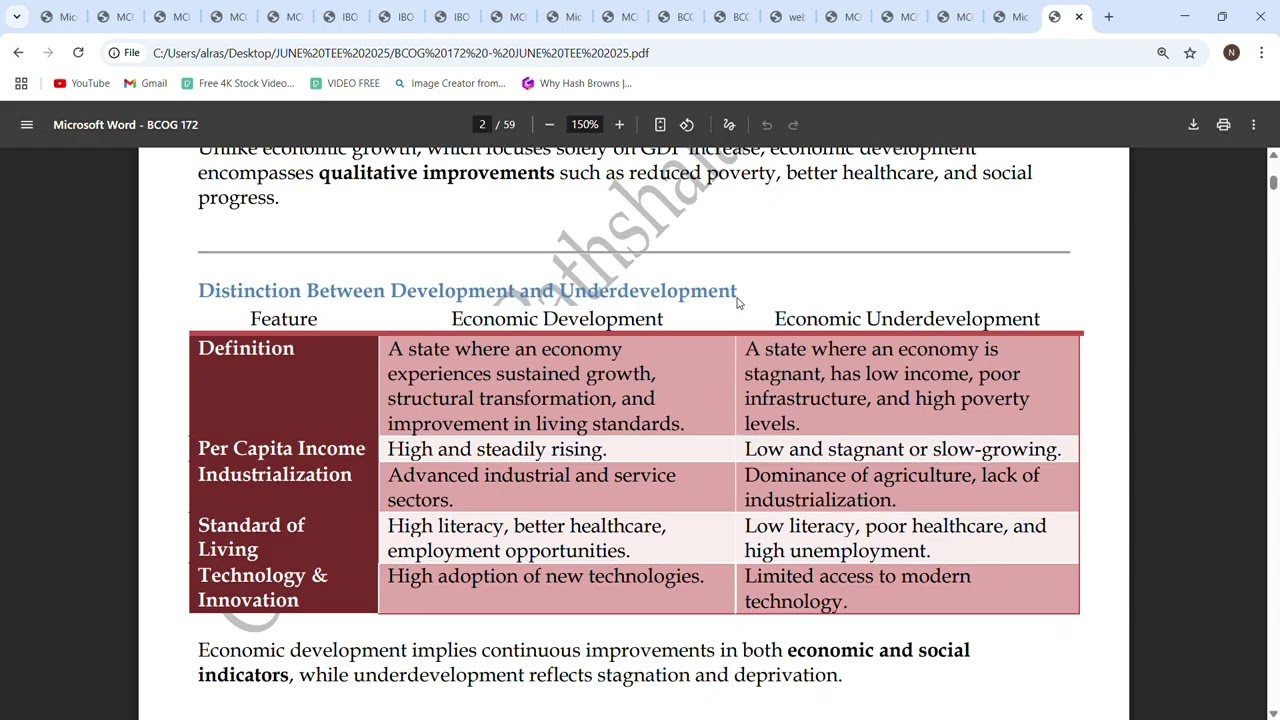Image resolution: width=1280 pixels, height=720 pixels.
Task: Click the 'Definition' row label
Action: pos(246,349)
